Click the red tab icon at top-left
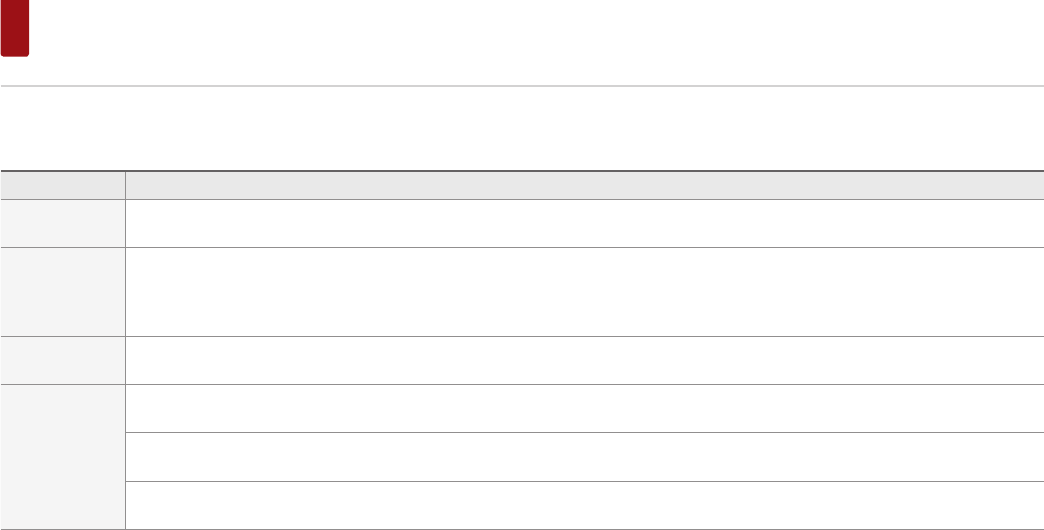The image size is (1044, 530). [15, 28]
